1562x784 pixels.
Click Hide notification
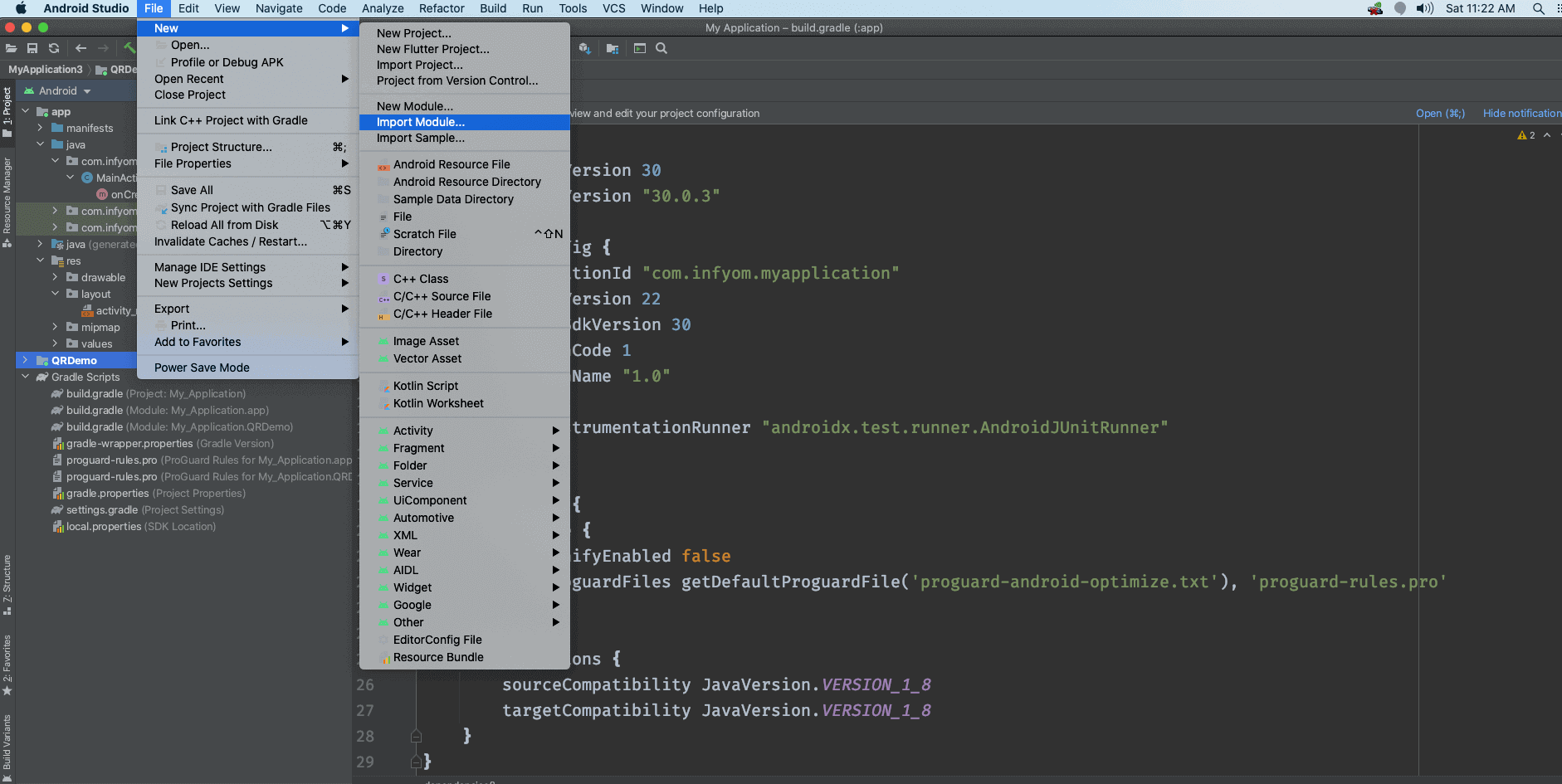point(1521,113)
